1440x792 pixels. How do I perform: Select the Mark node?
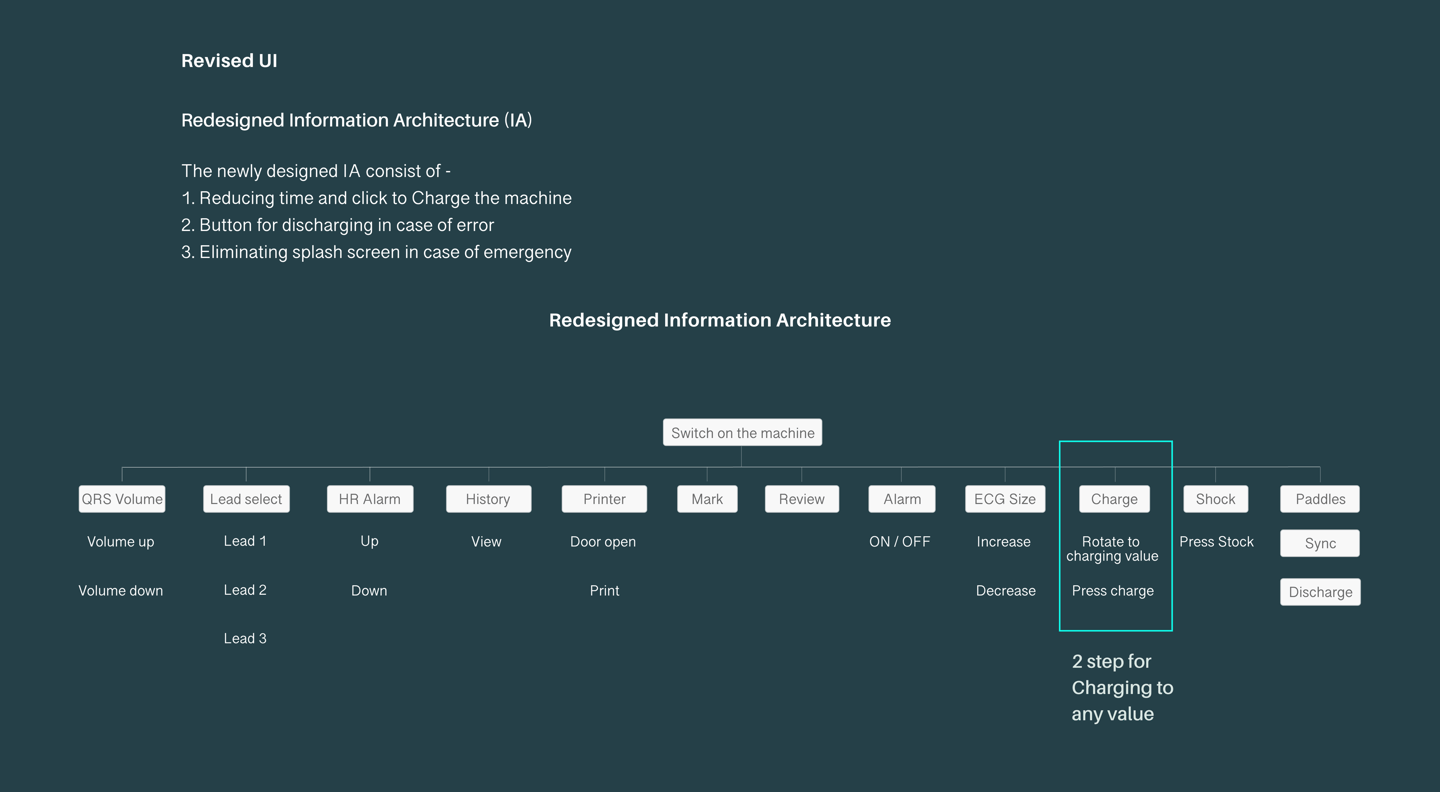(707, 499)
